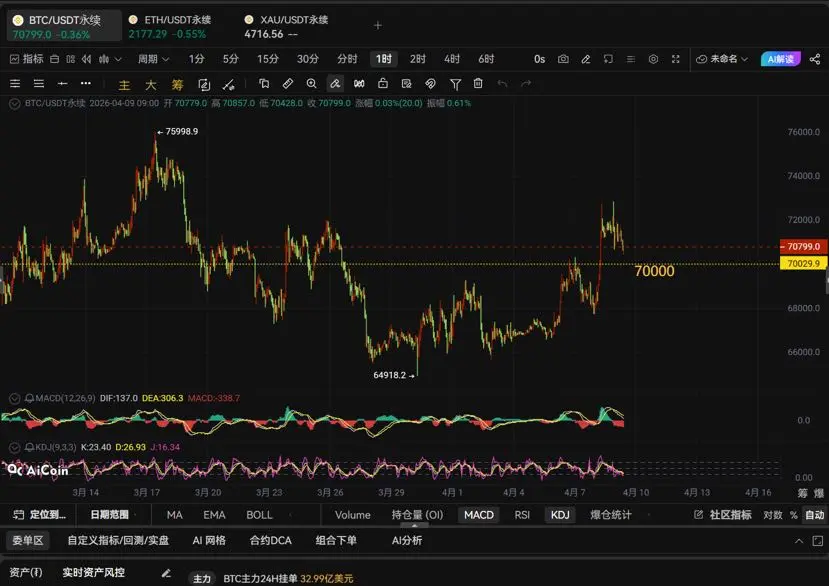Click the trash delete drawings icon
This screenshot has width=829, height=586.
(x=478, y=84)
